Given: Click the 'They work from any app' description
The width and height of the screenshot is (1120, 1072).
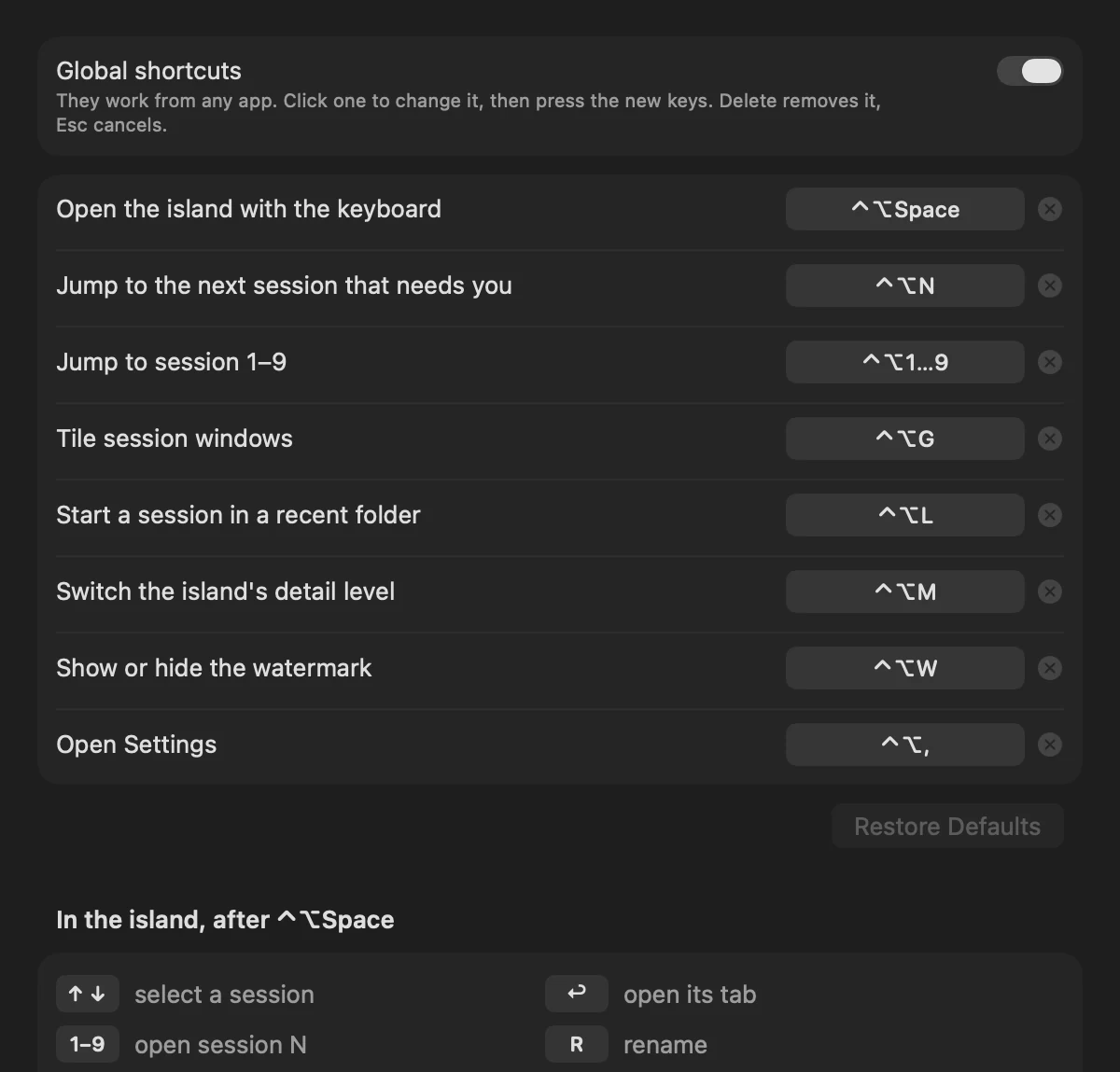Looking at the screenshot, I should click(469, 113).
